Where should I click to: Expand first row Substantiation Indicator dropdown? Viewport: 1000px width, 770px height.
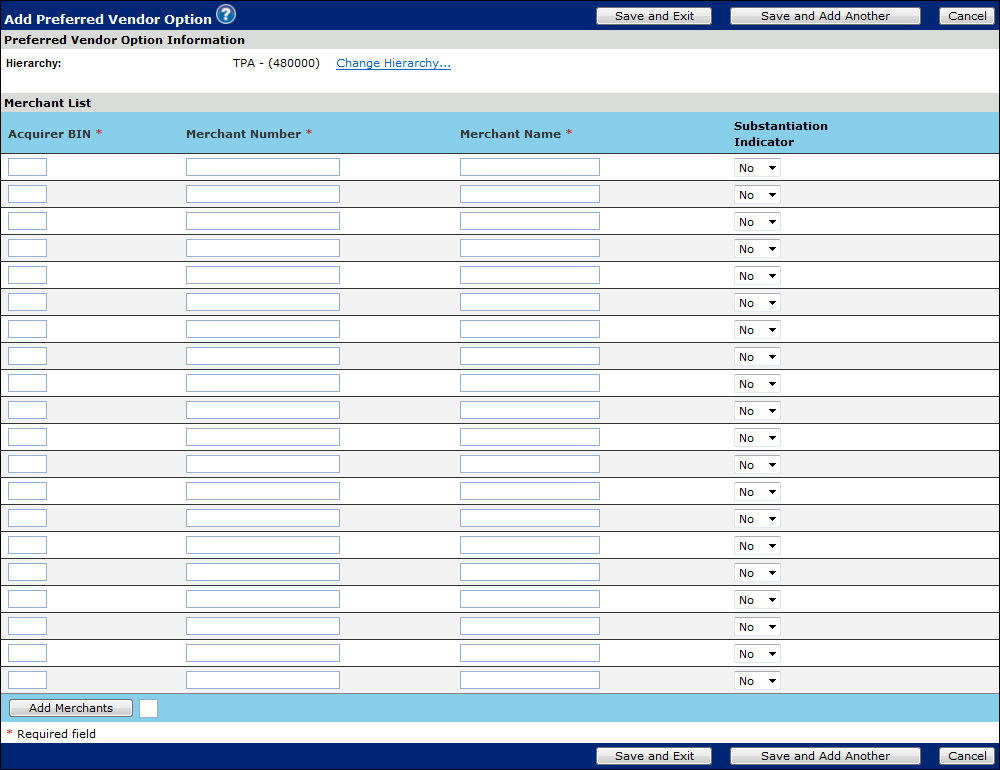point(757,168)
